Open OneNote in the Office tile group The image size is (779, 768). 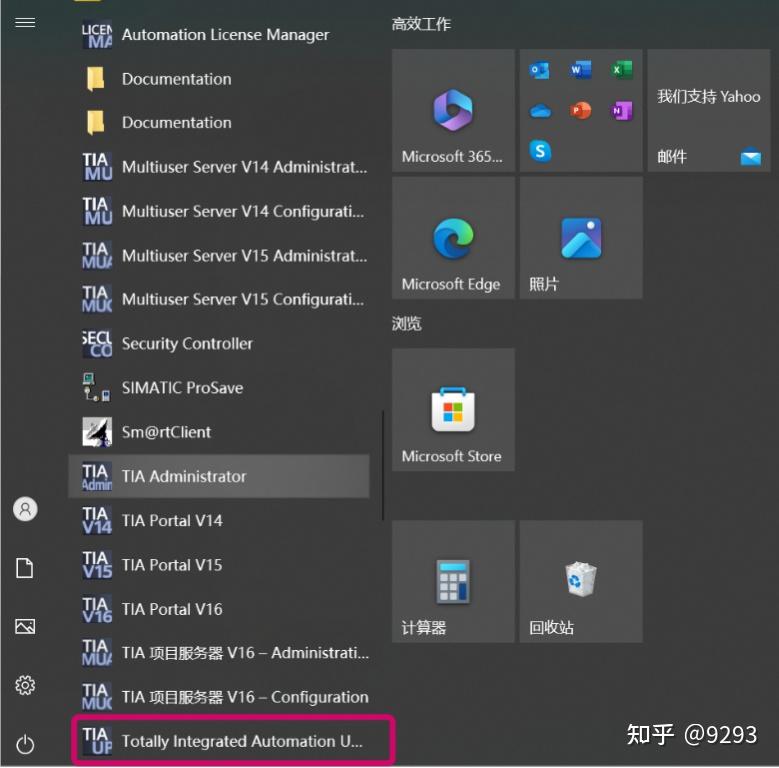621,110
